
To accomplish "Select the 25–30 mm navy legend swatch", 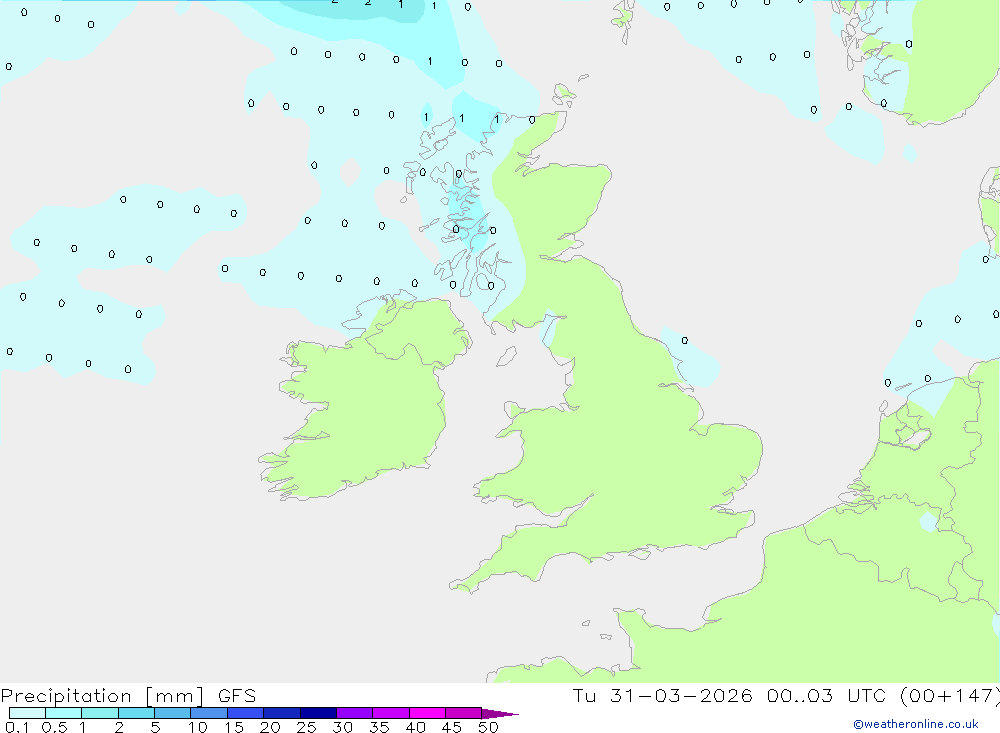I will pyautogui.click(x=318, y=713).
